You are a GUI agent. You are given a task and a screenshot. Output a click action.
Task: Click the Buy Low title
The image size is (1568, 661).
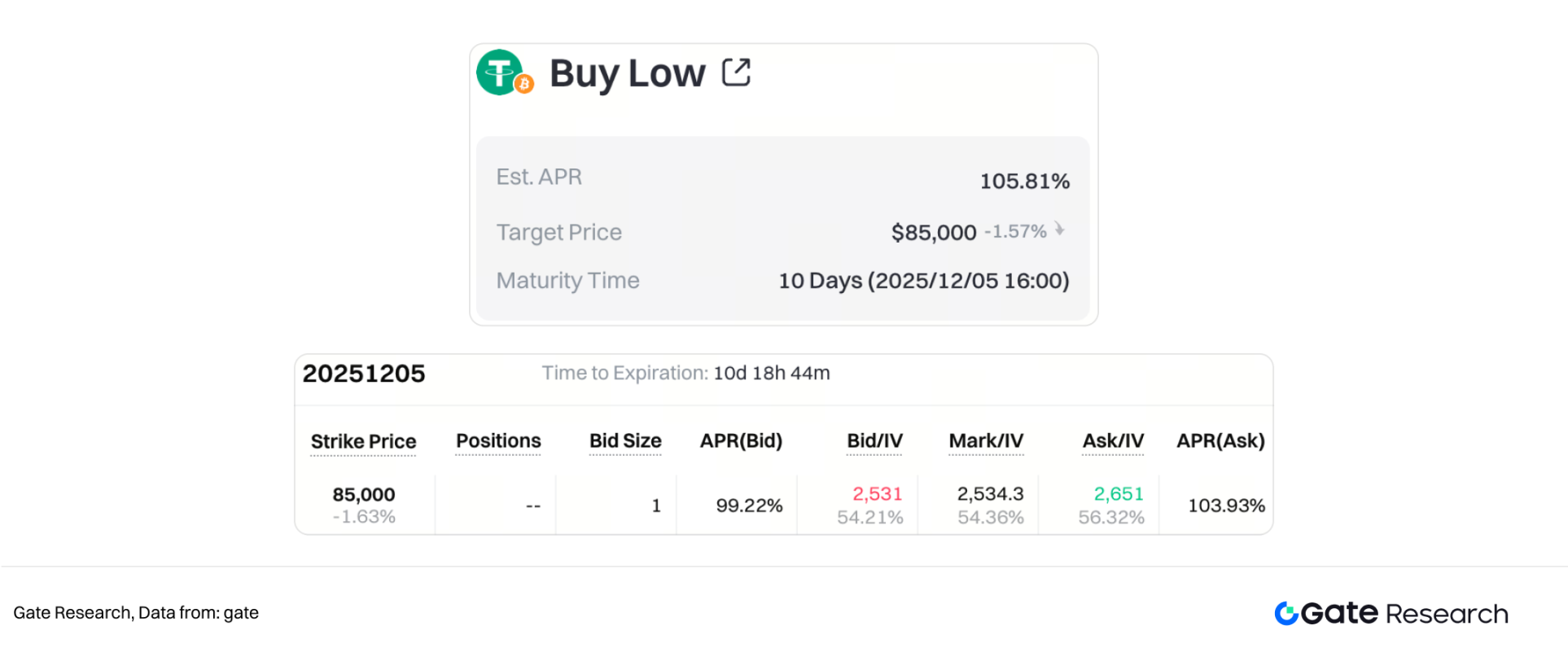tap(627, 73)
